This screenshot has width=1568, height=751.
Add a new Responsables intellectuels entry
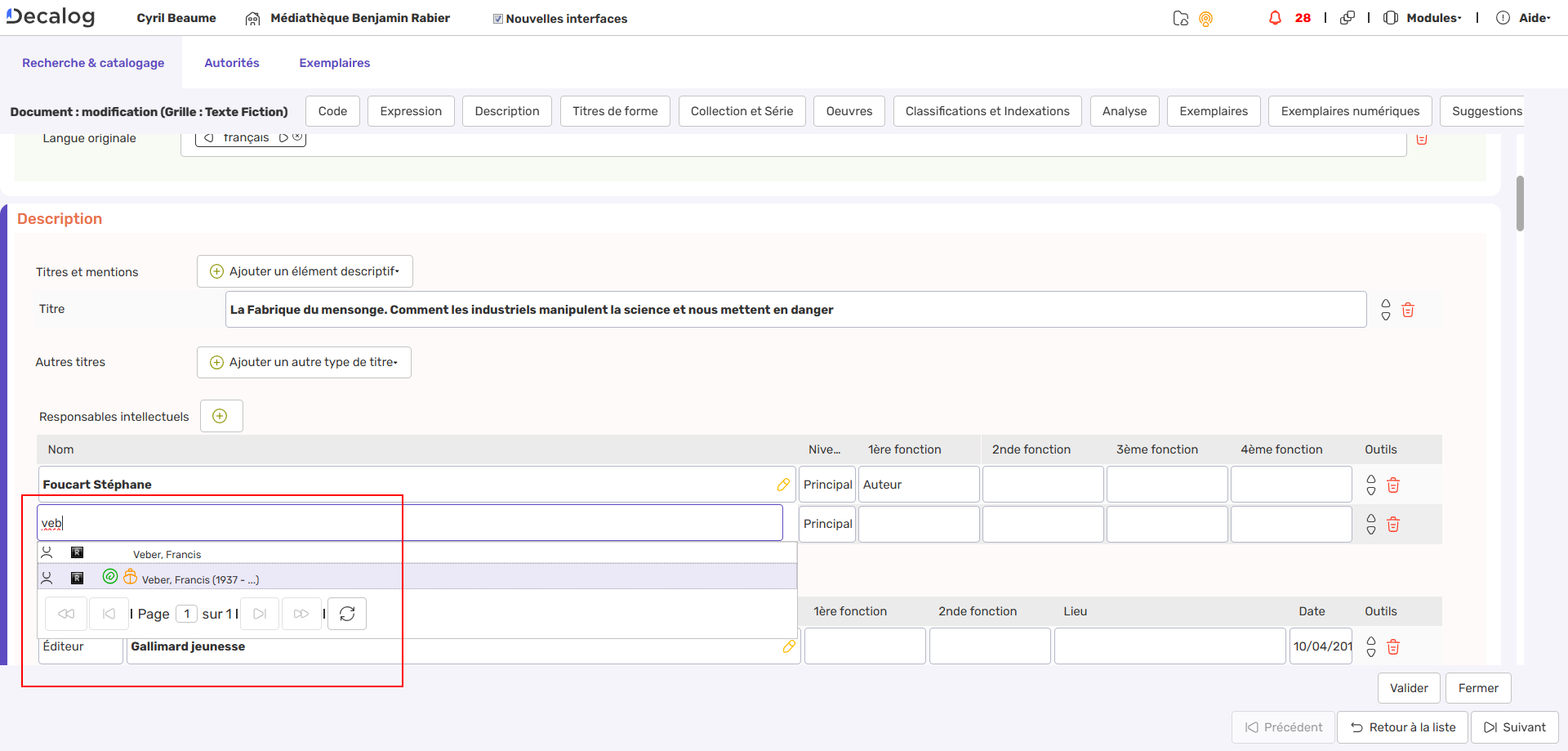coord(220,416)
